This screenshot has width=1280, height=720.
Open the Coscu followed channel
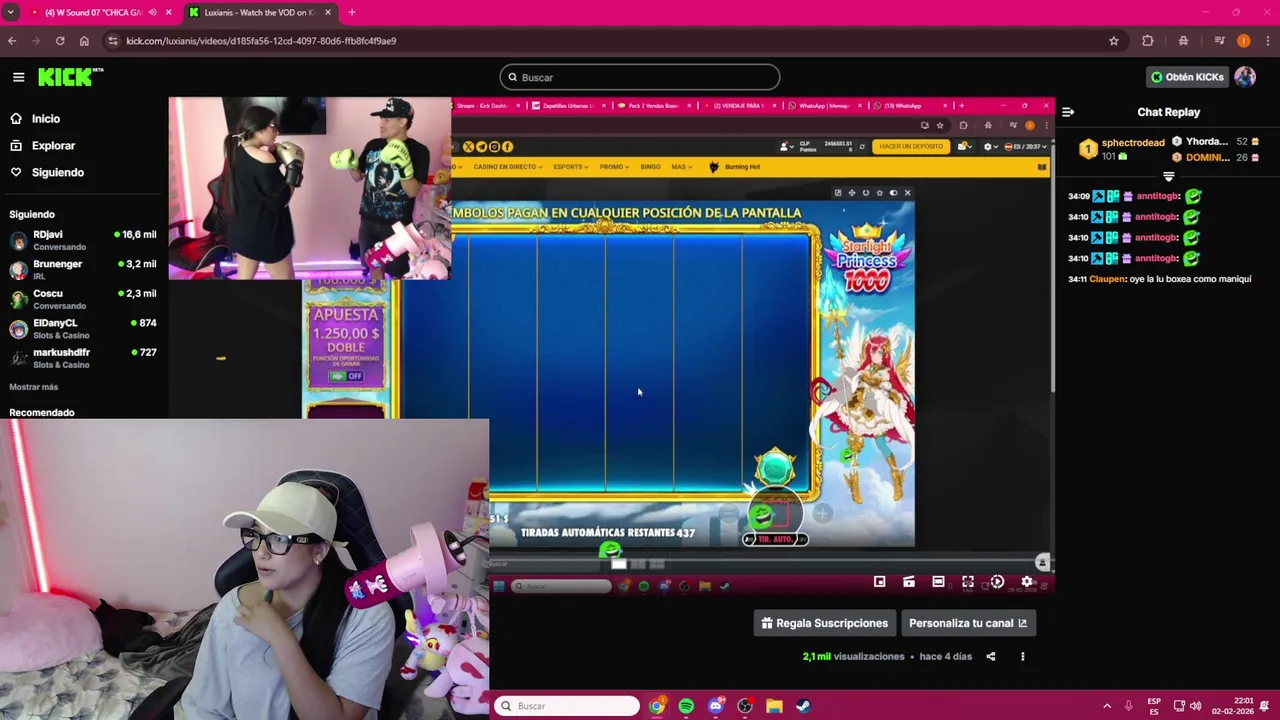pyautogui.click(x=83, y=299)
